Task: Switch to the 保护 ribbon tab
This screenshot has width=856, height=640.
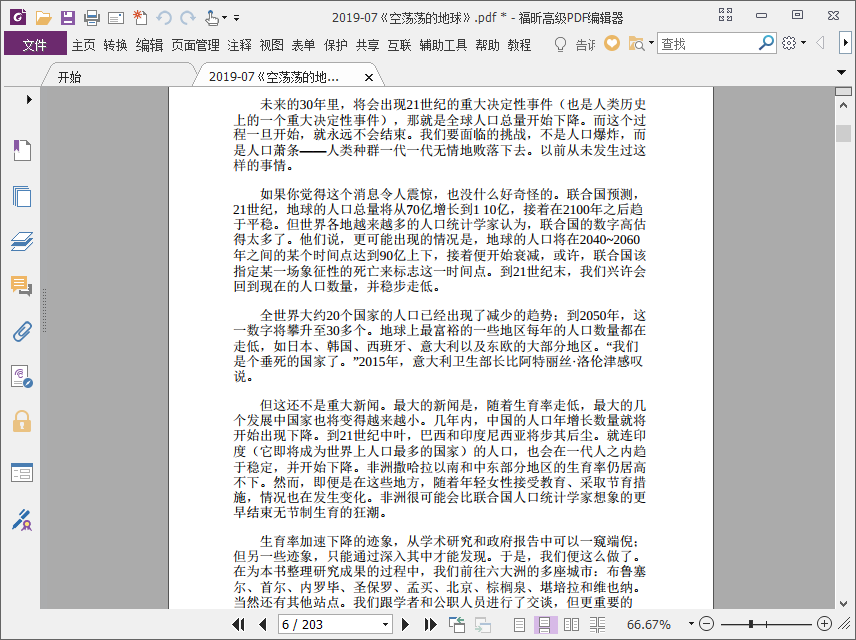Action: (335, 45)
